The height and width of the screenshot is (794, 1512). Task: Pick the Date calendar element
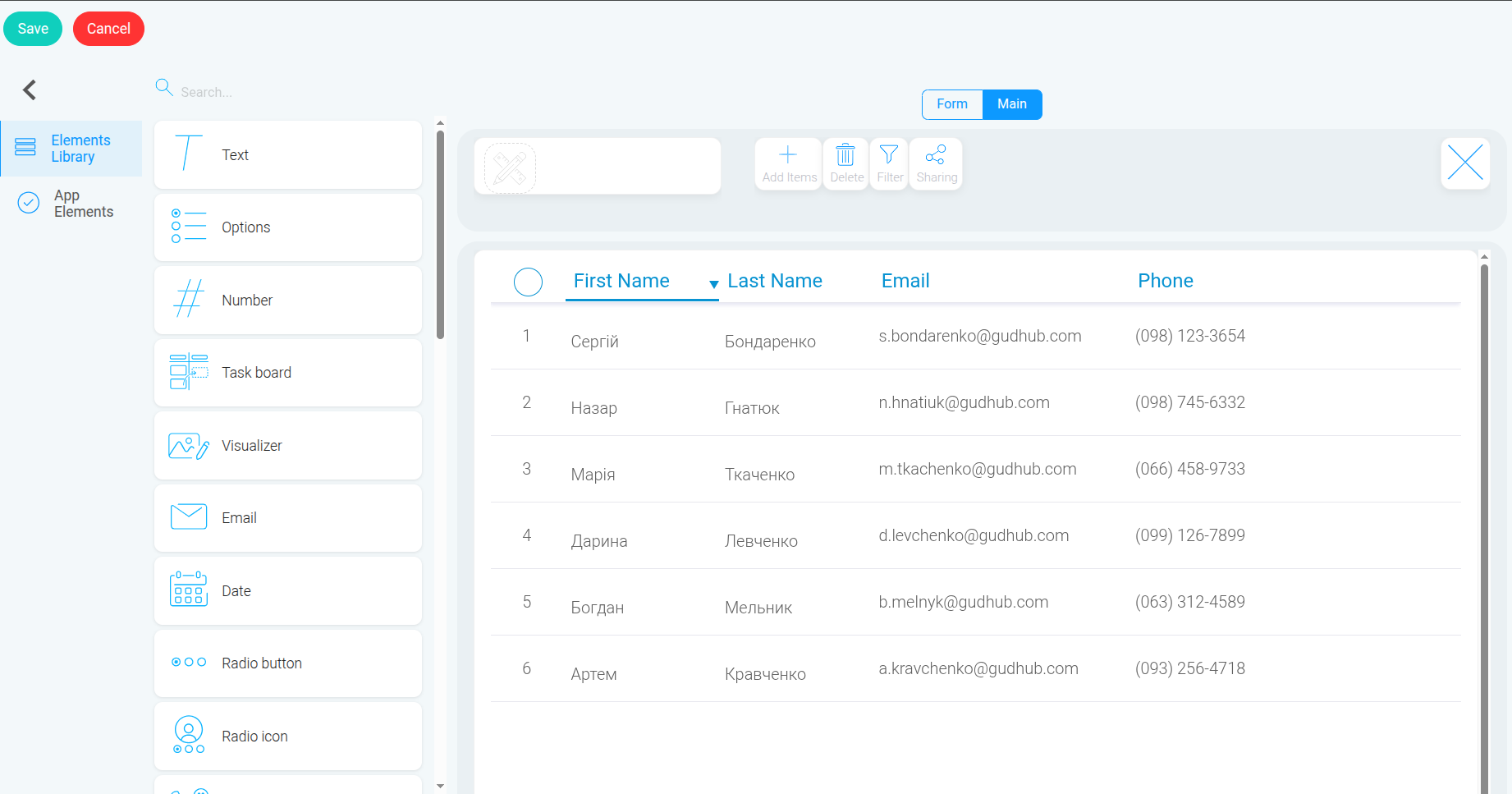pyautogui.click(x=288, y=591)
